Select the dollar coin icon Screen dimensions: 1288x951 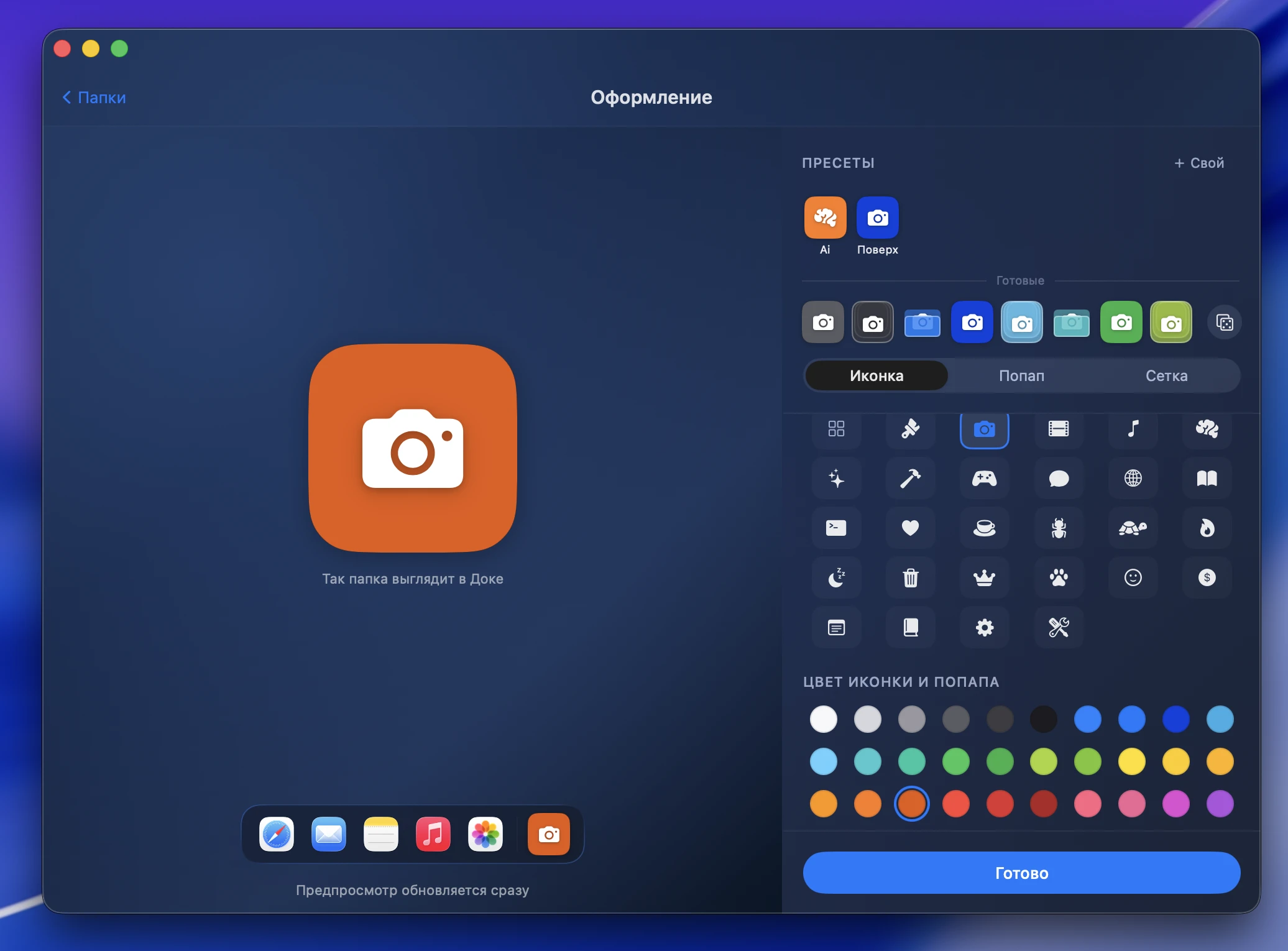[1207, 577]
